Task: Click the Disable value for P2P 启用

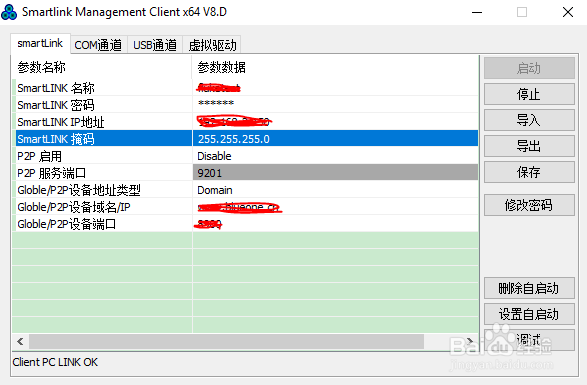Action: click(214, 156)
